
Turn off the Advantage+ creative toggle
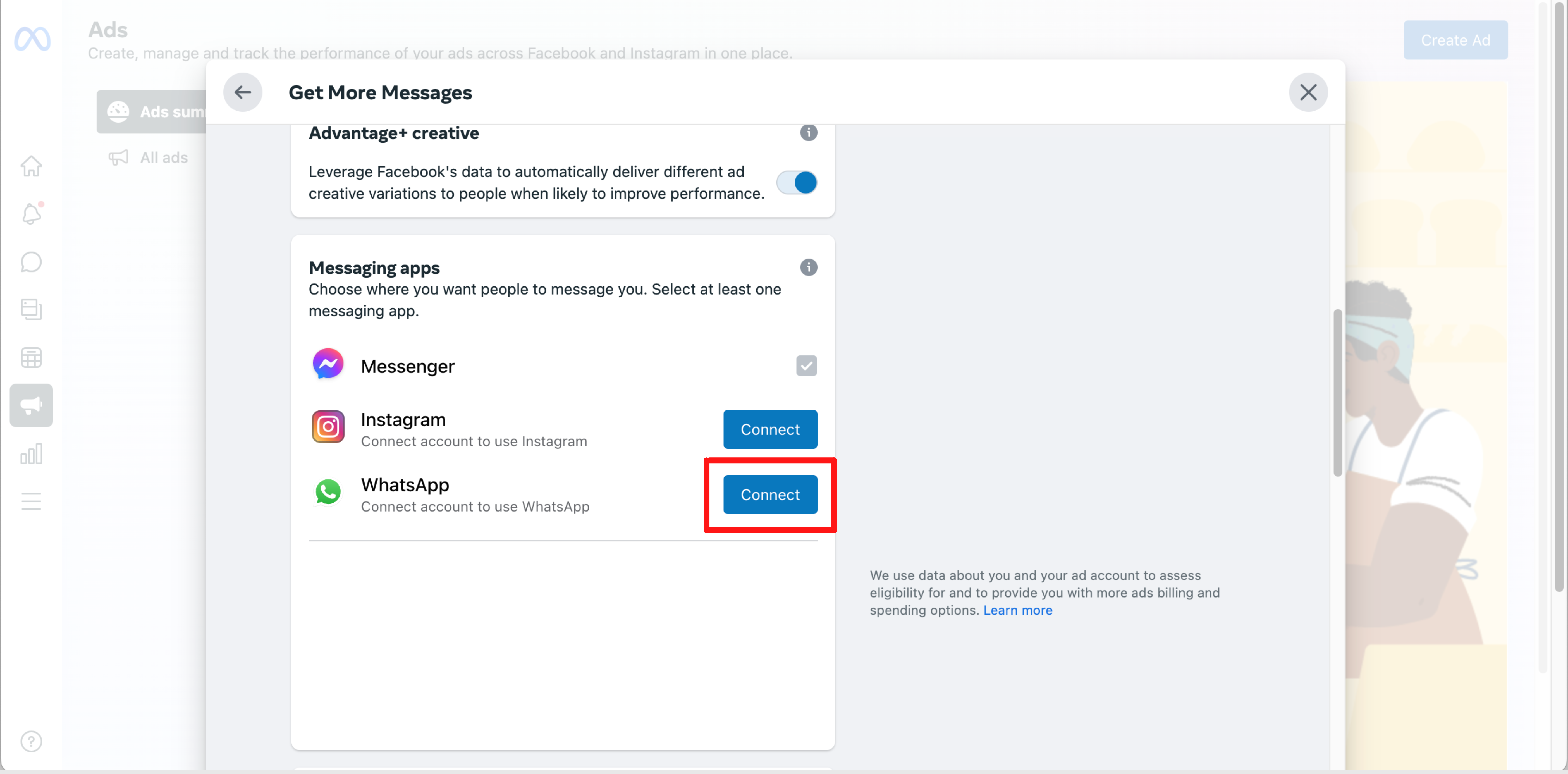[797, 183]
